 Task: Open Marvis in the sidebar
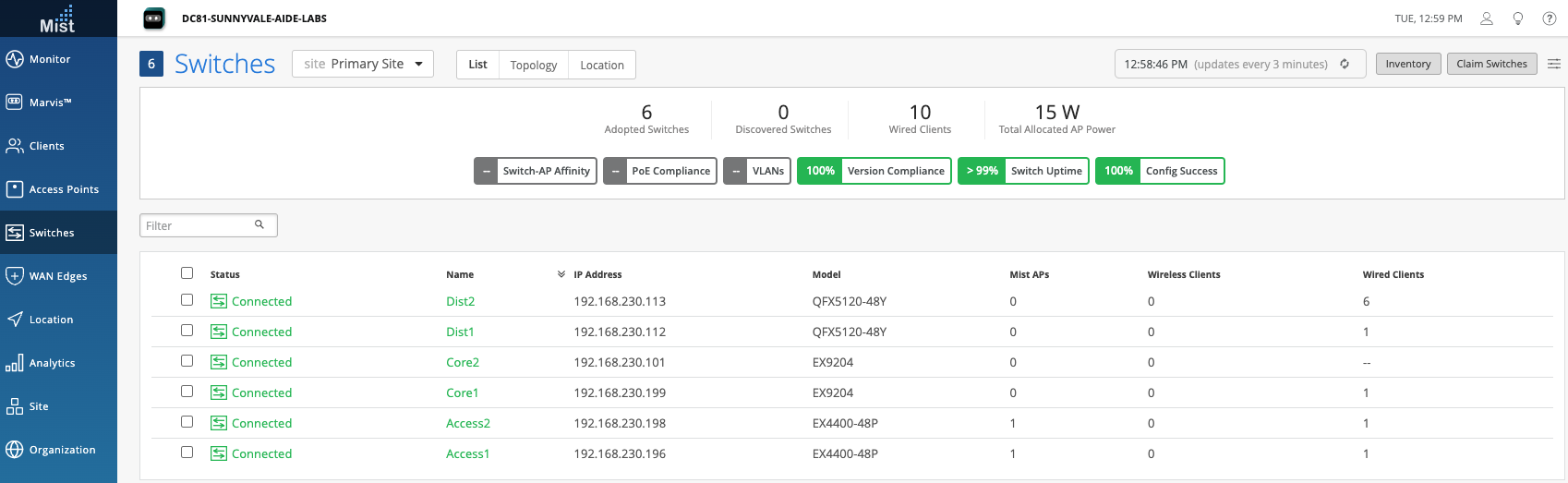click(x=50, y=103)
